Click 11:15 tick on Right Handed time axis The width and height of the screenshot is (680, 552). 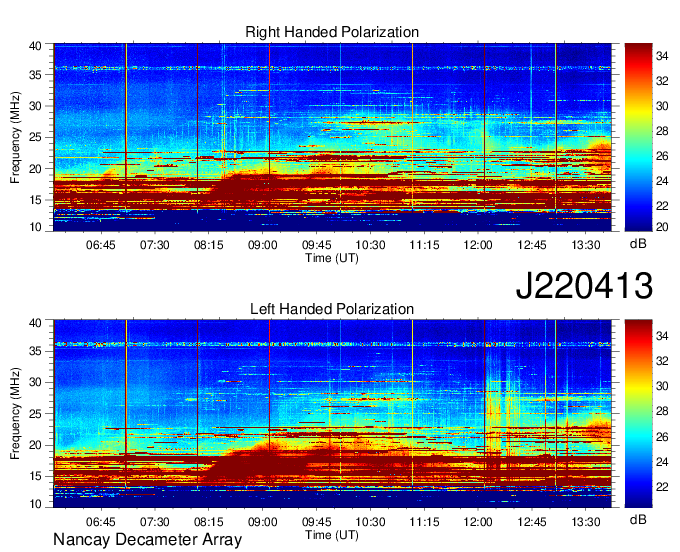click(425, 245)
